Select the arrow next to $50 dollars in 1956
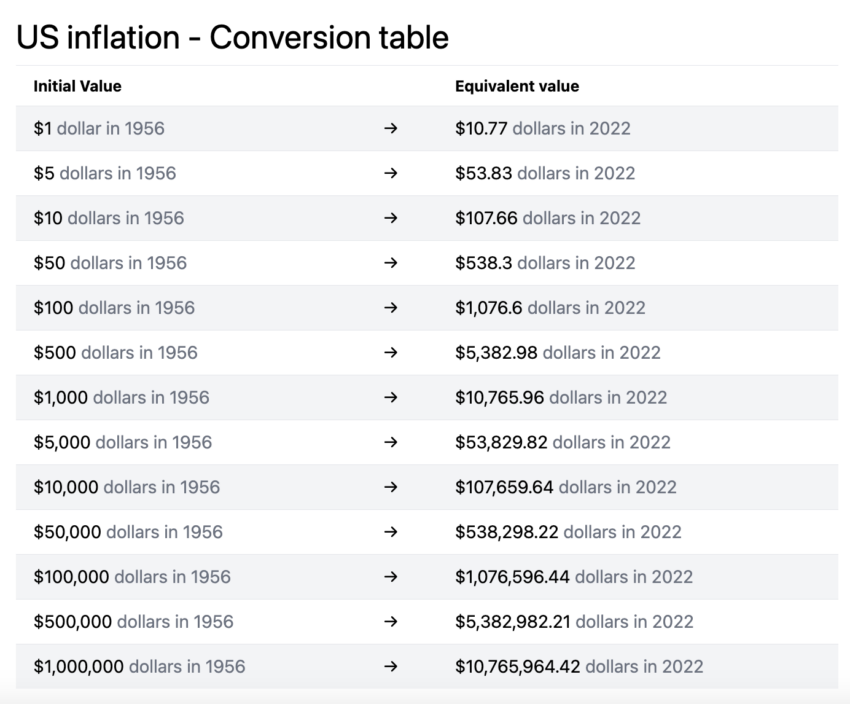The width and height of the screenshot is (850, 704). pyautogui.click(x=390, y=263)
